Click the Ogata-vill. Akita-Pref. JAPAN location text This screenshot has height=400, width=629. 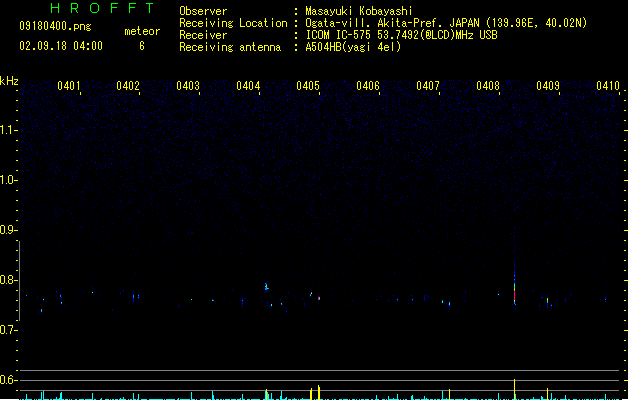pos(446,23)
